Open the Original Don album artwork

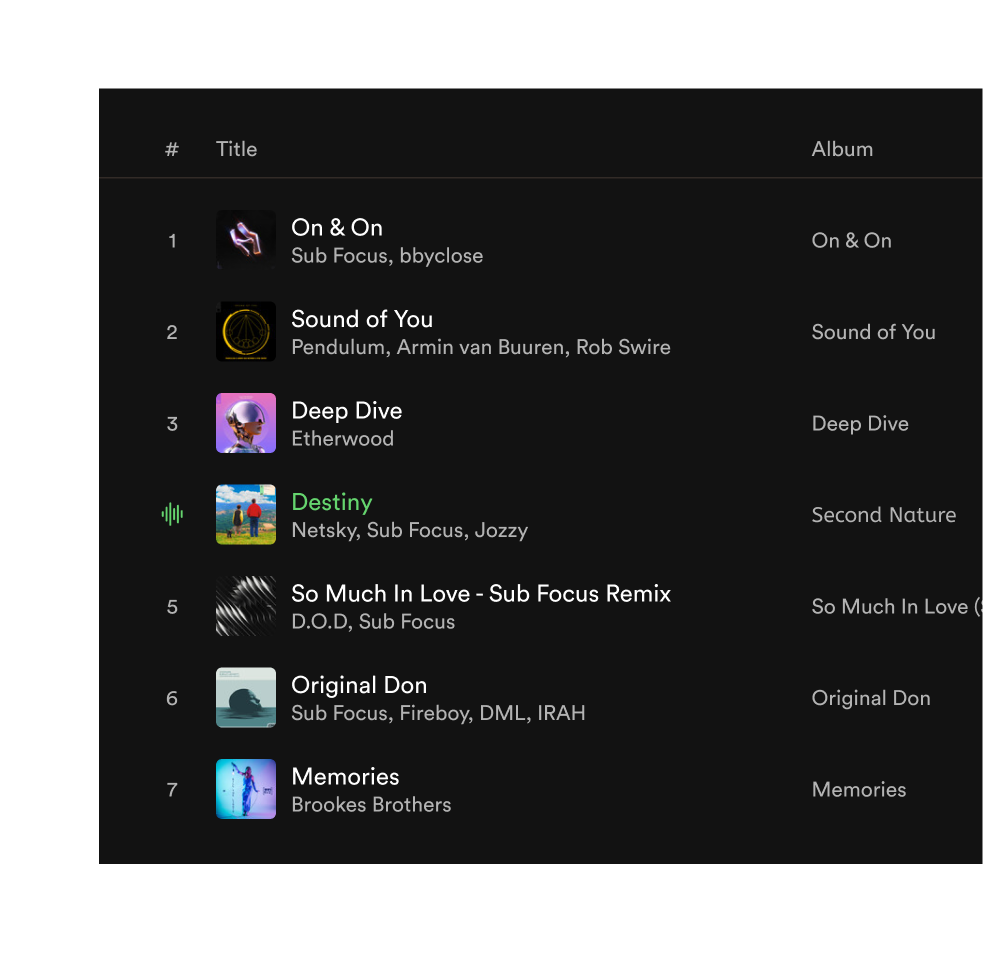[246, 697]
